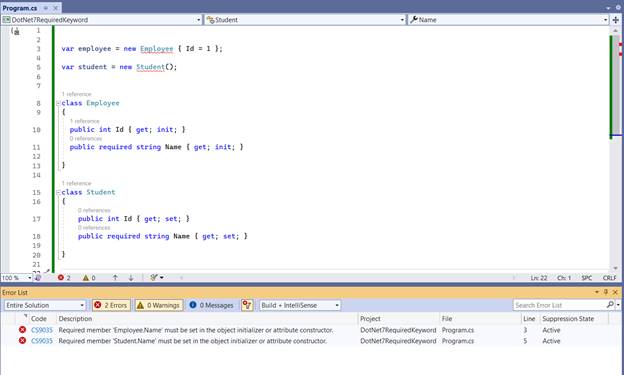This screenshot has width=624, height=375.
Task: Close the Error List panel
Action: click(615, 292)
